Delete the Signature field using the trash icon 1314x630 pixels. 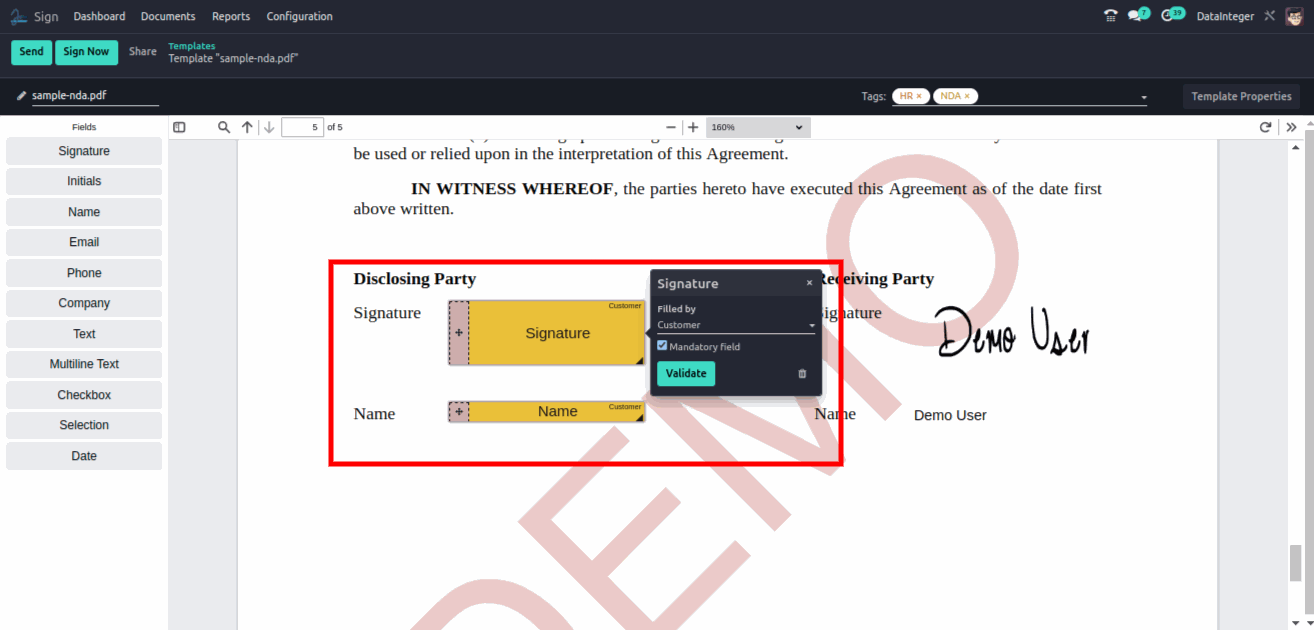pyautogui.click(x=801, y=373)
